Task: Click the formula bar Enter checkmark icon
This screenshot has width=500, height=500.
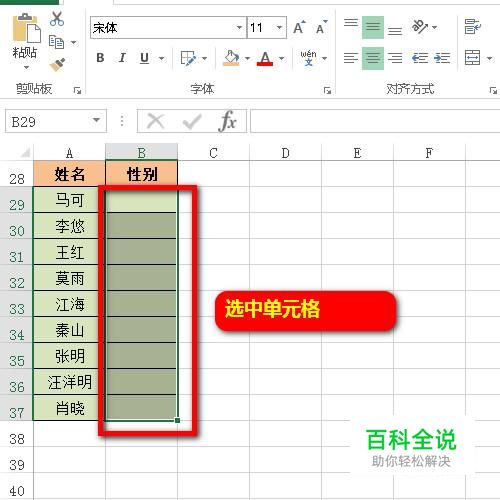Action: (192, 121)
